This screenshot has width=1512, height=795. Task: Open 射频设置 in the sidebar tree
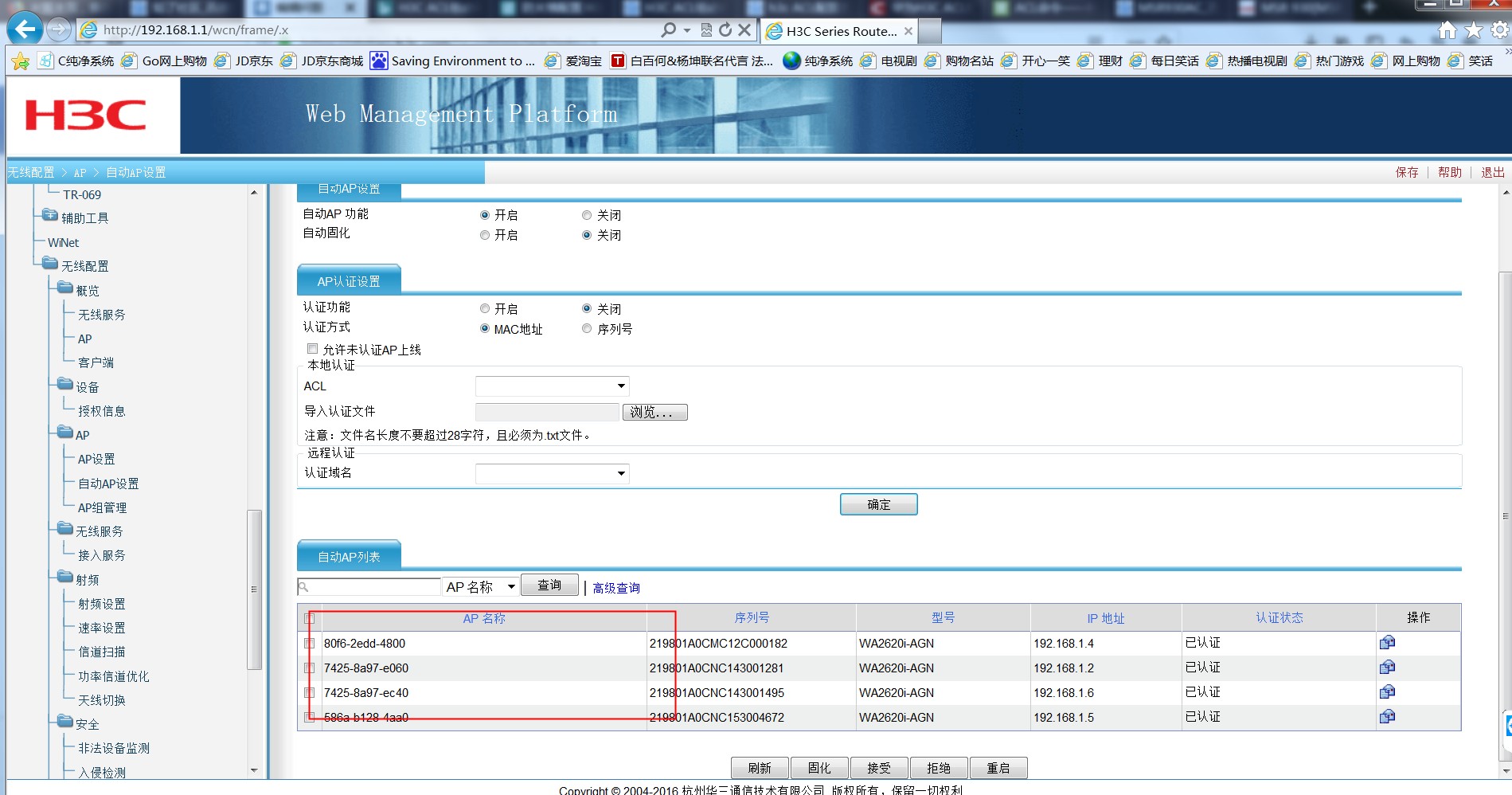pyautogui.click(x=102, y=604)
